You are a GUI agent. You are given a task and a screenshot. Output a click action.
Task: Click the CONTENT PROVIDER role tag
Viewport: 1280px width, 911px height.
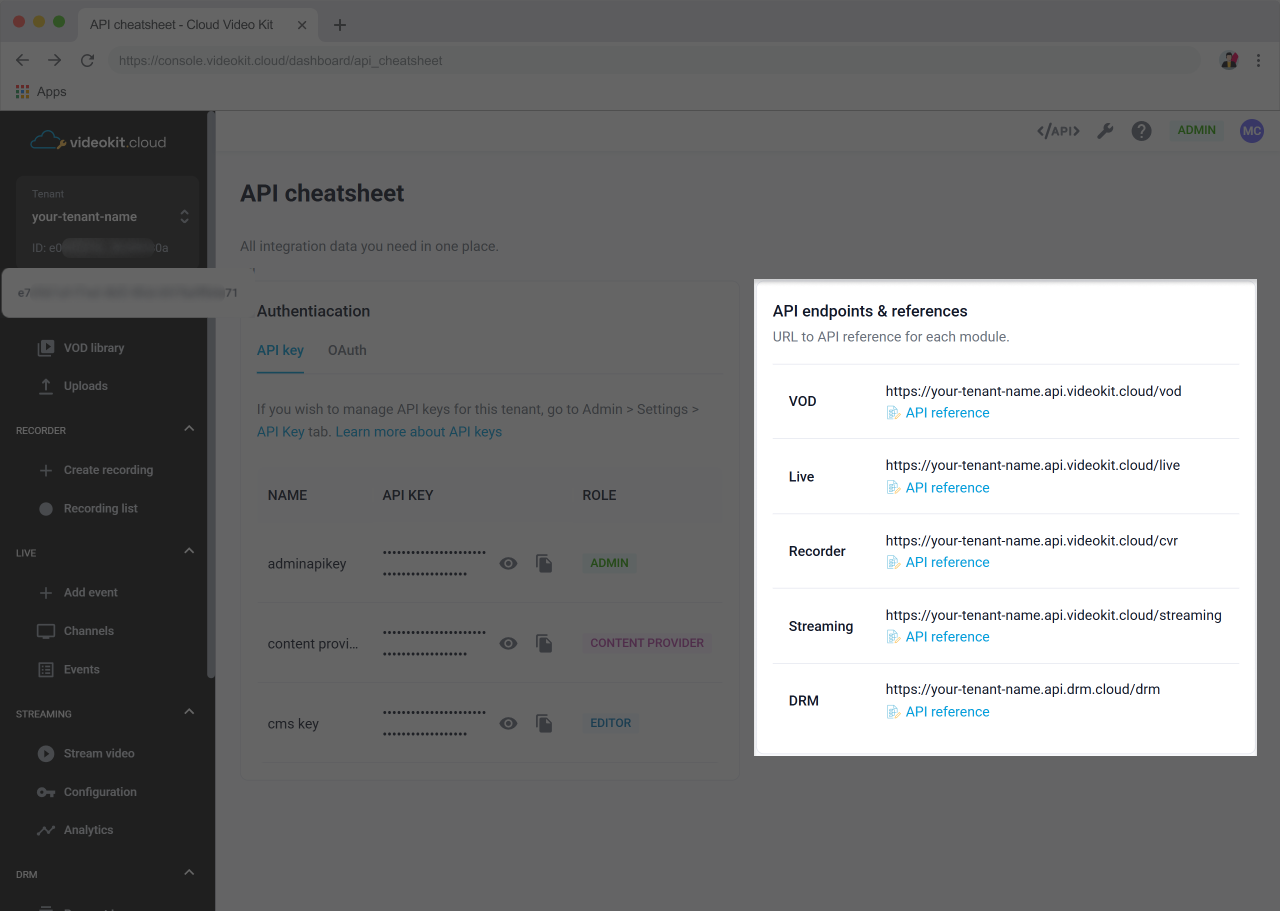coord(647,643)
